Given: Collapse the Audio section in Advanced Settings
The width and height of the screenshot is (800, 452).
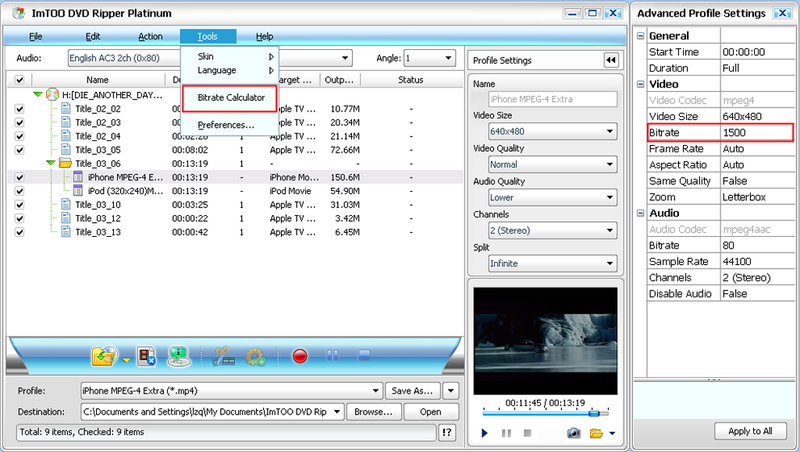Looking at the screenshot, I should click(640, 213).
